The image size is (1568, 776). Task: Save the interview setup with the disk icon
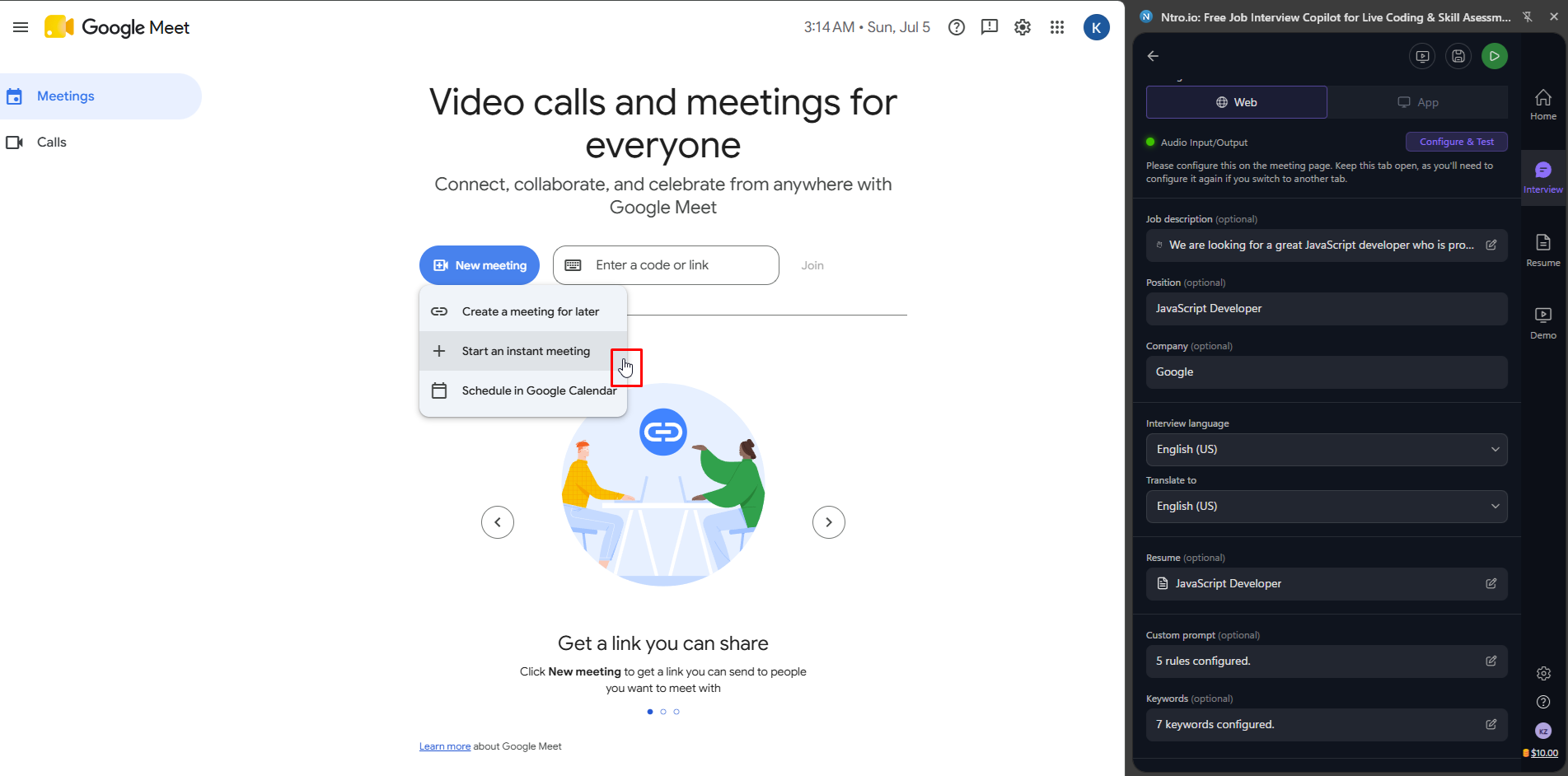pyautogui.click(x=1458, y=56)
